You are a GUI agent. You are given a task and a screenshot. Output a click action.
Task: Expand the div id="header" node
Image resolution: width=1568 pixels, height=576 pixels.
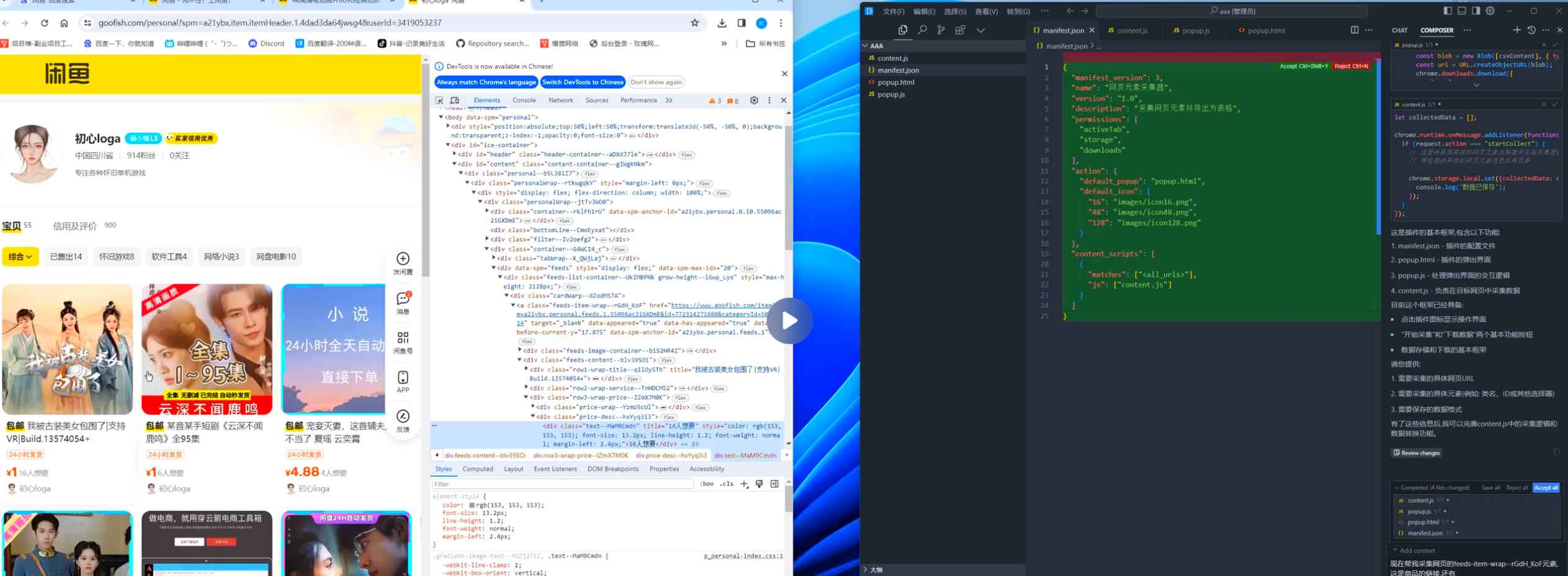click(454, 154)
